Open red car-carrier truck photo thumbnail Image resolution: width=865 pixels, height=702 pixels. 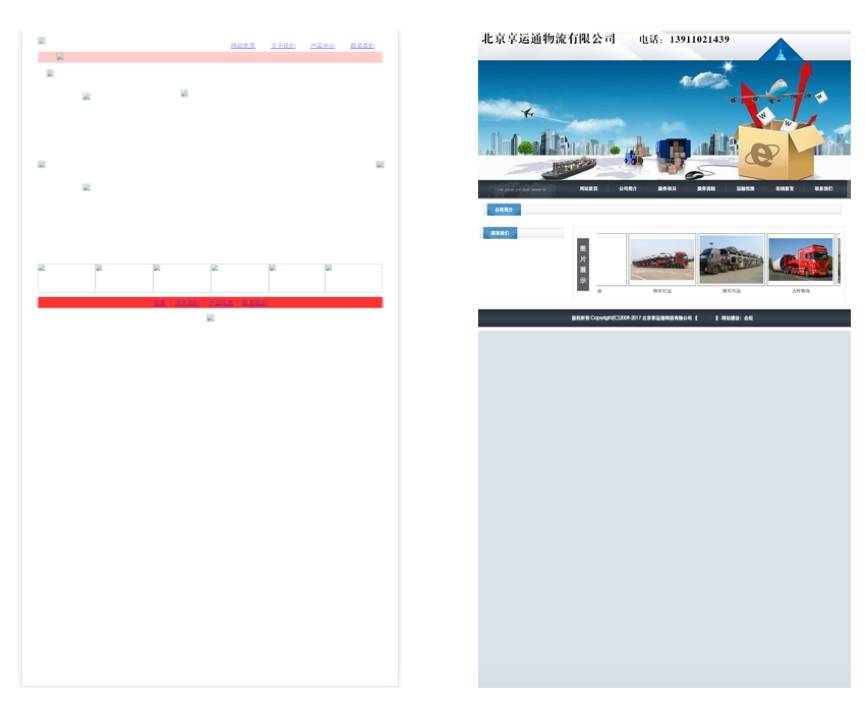coord(662,260)
